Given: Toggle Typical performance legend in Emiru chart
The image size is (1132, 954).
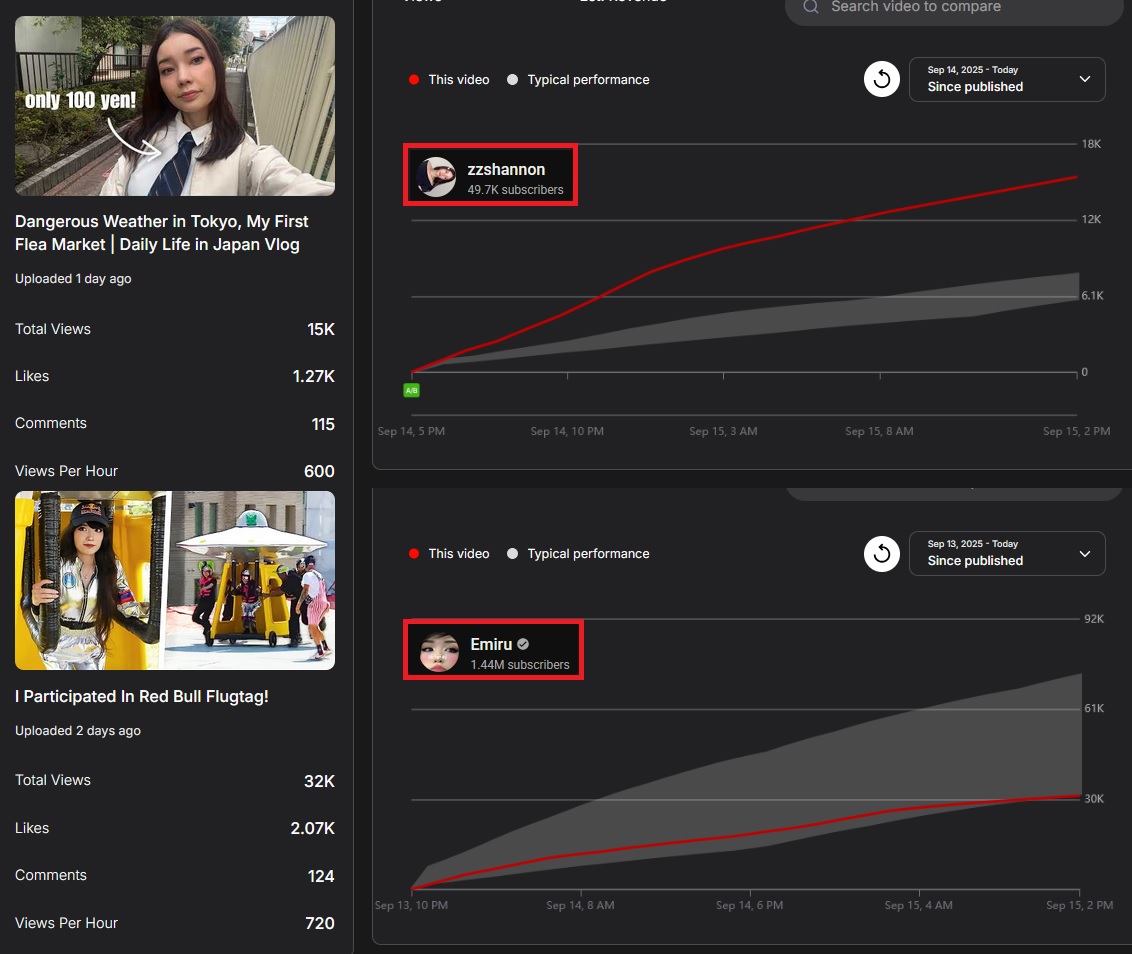Looking at the screenshot, I should (x=578, y=554).
